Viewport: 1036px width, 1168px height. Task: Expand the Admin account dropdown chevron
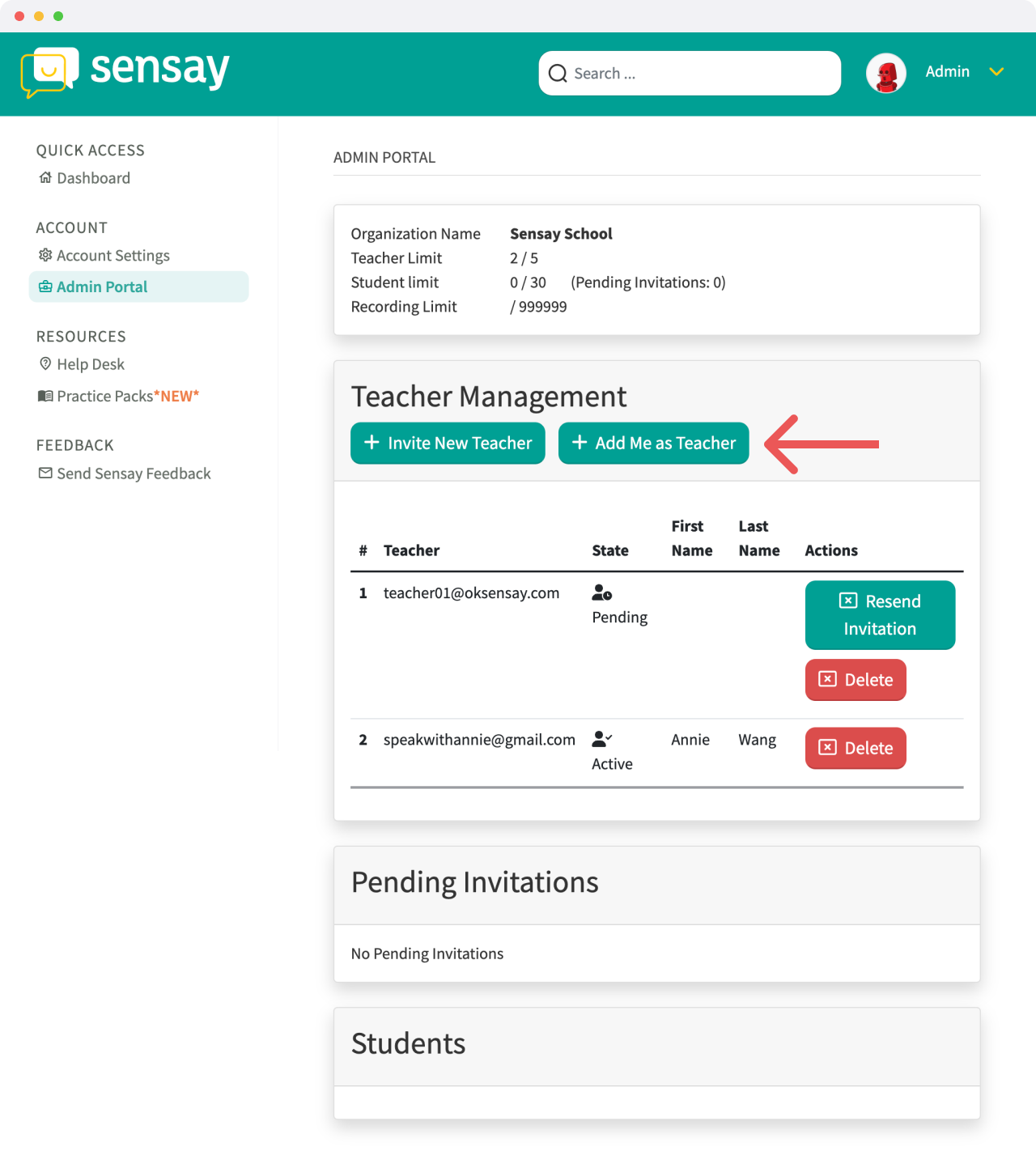[996, 72]
